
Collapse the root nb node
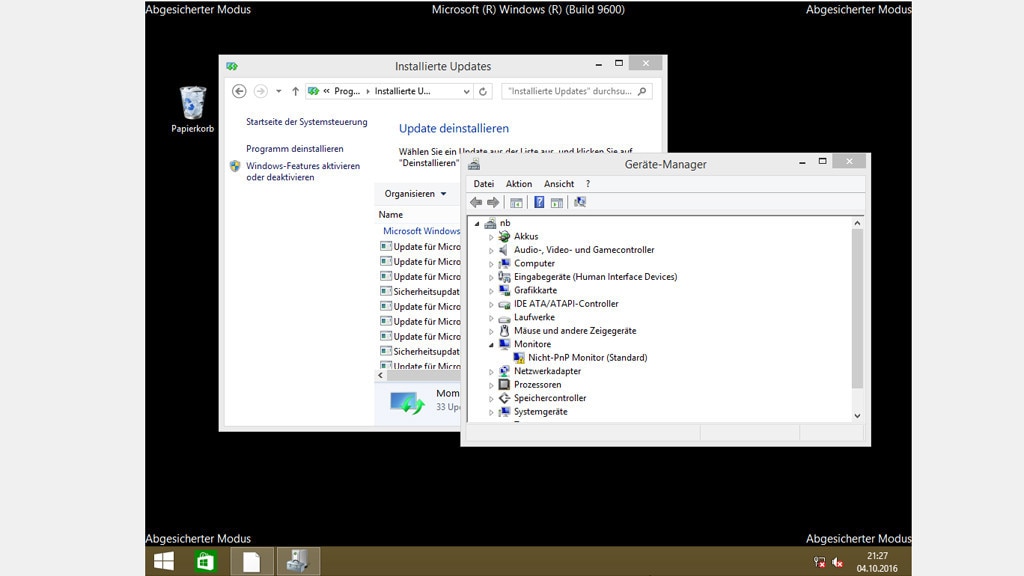tap(477, 223)
